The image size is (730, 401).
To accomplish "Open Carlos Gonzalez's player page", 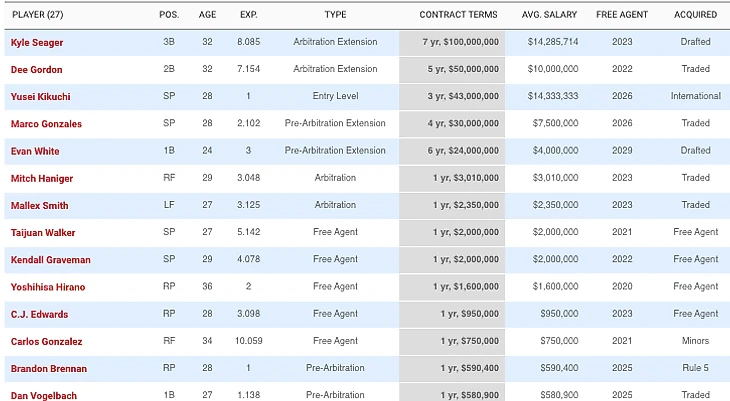I will tap(46, 342).
